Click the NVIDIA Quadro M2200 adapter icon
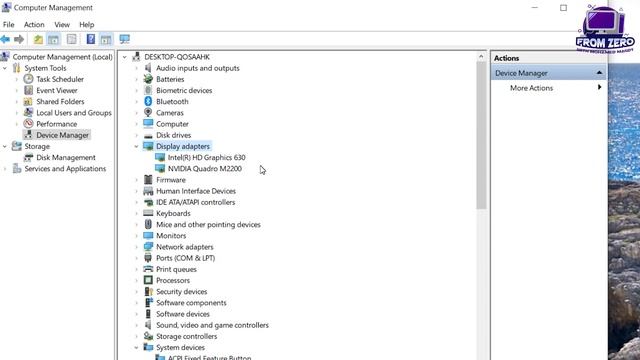 tap(160, 168)
